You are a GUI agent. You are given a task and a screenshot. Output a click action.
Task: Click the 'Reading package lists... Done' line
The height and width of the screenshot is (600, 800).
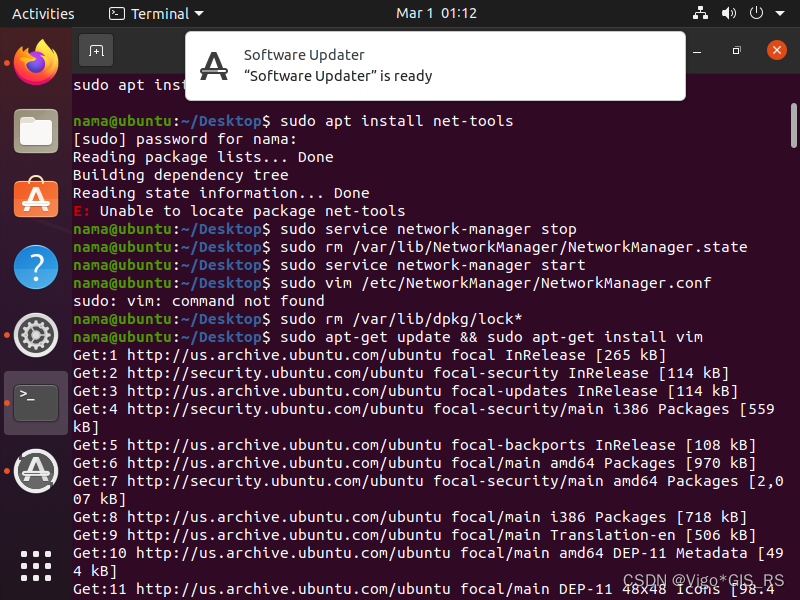click(x=203, y=157)
